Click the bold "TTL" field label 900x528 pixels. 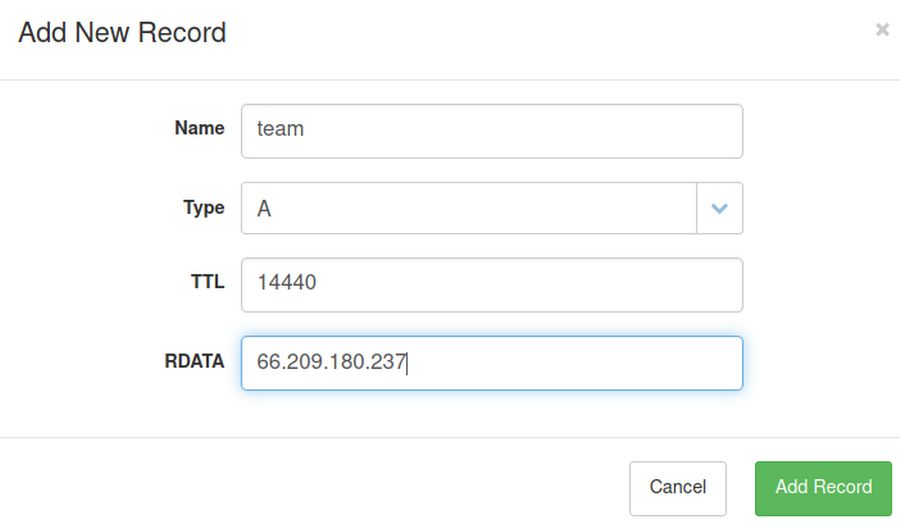coord(207,282)
